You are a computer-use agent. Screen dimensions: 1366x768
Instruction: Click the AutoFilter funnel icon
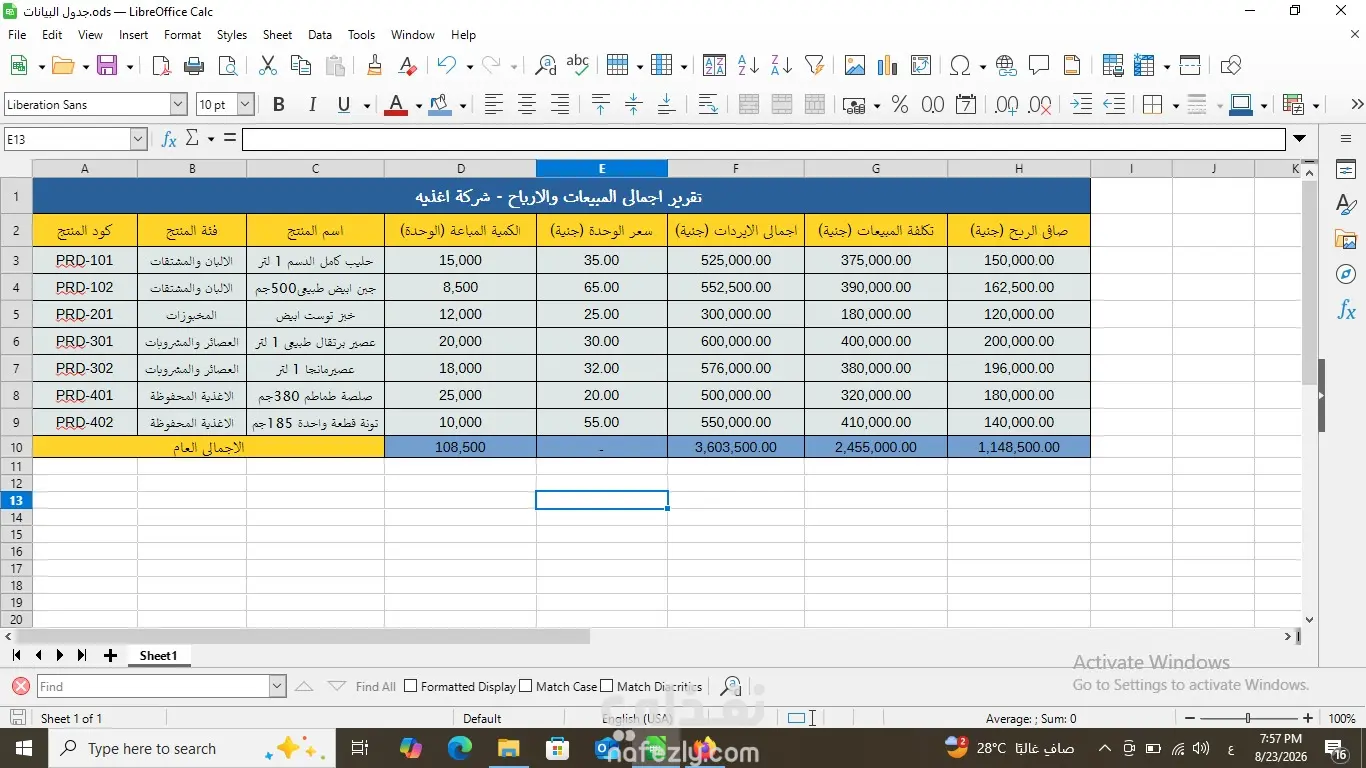tap(814, 66)
